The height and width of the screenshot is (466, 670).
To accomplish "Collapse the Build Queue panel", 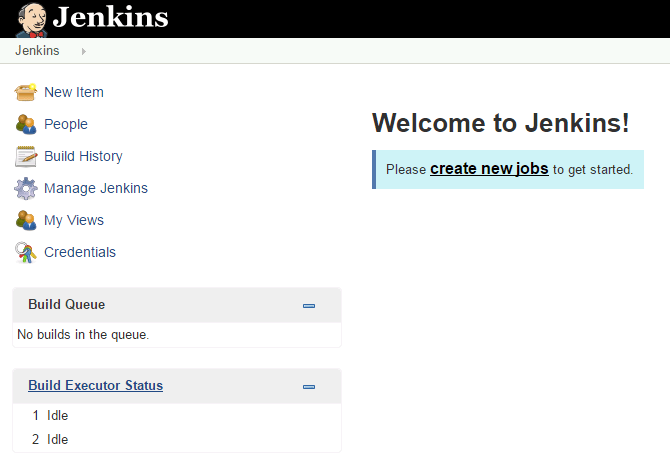I will click(x=309, y=306).
